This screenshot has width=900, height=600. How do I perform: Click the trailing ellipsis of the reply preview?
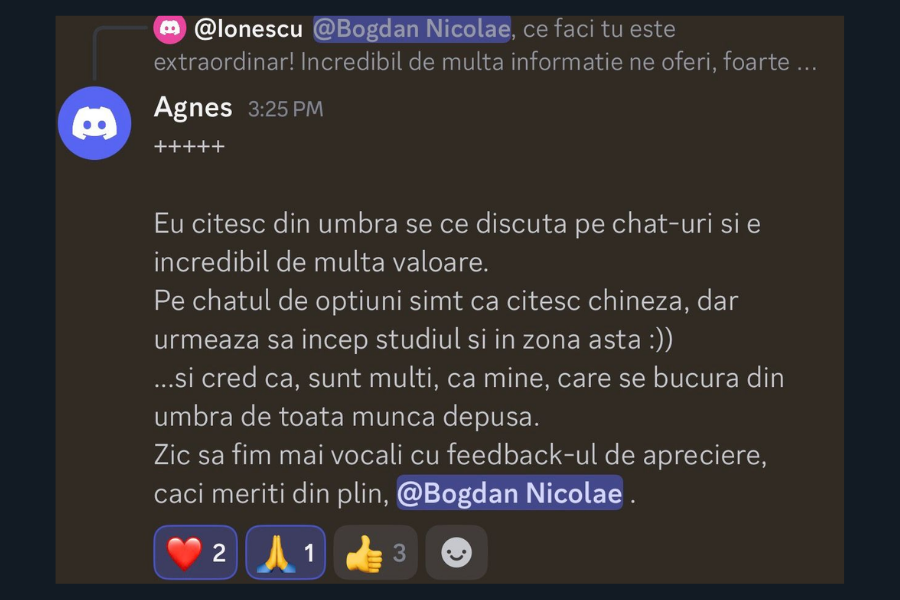pyautogui.click(x=806, y=63)
